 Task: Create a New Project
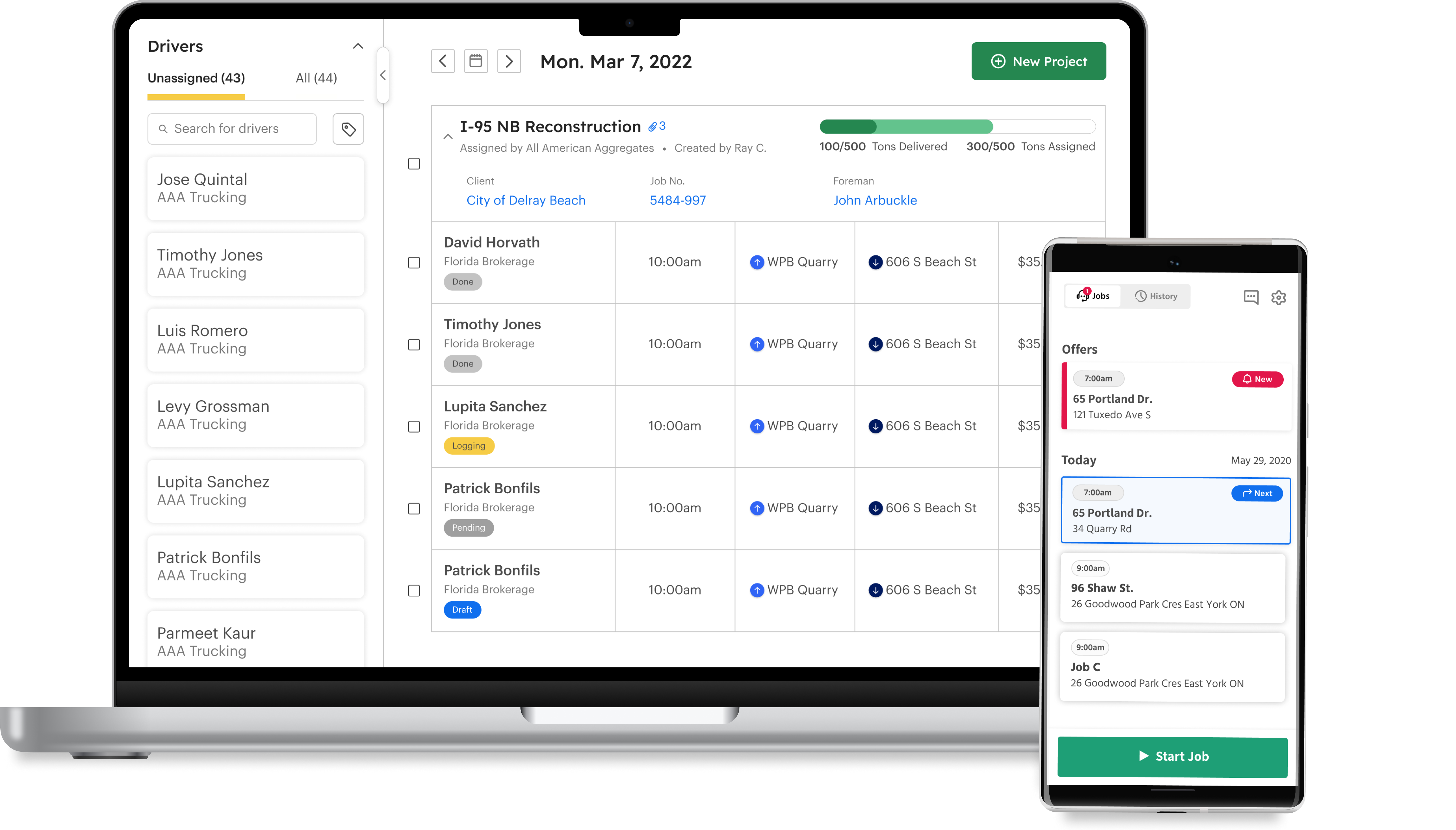[1039, 61]
